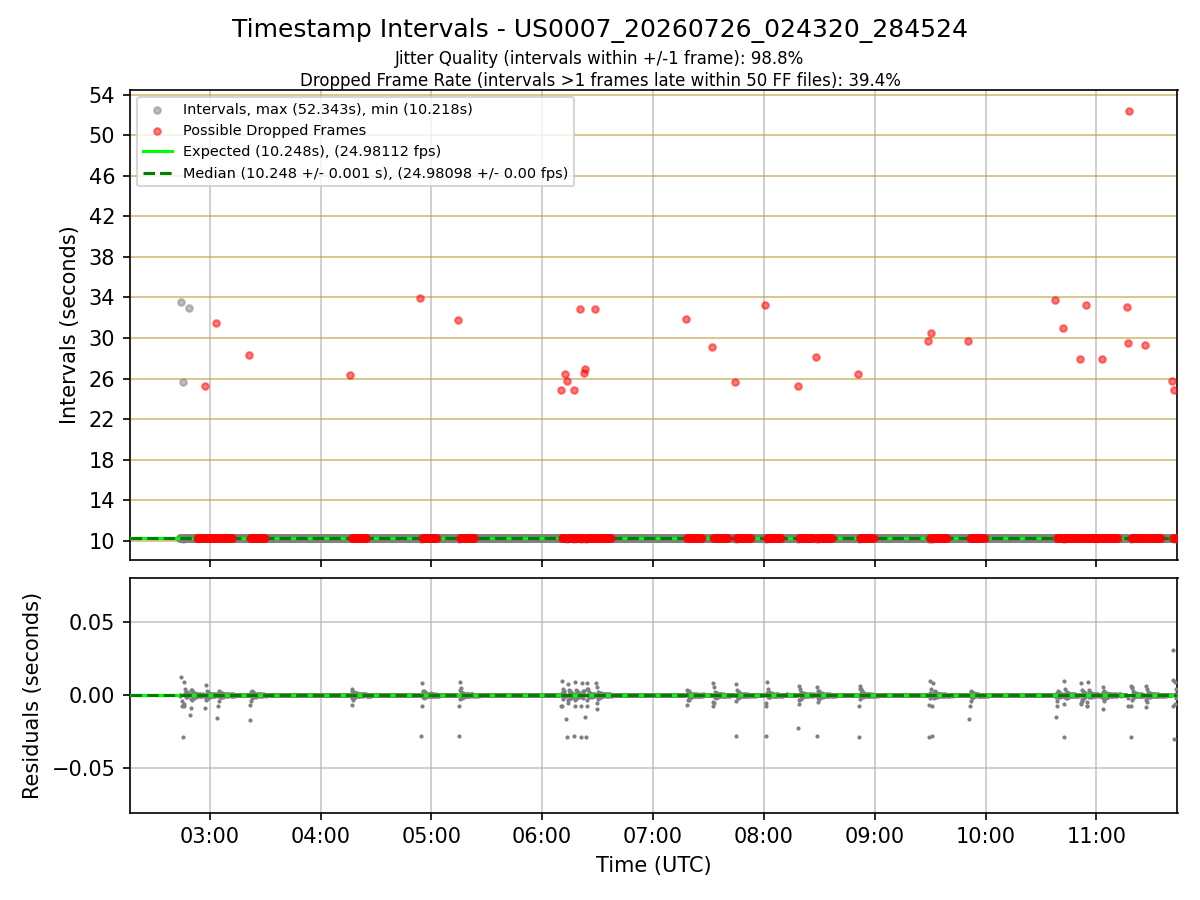This screenshot has width=1200, height=900.
Task: Click legend entry Intervals max 52.343s
Action: [327, 109]
